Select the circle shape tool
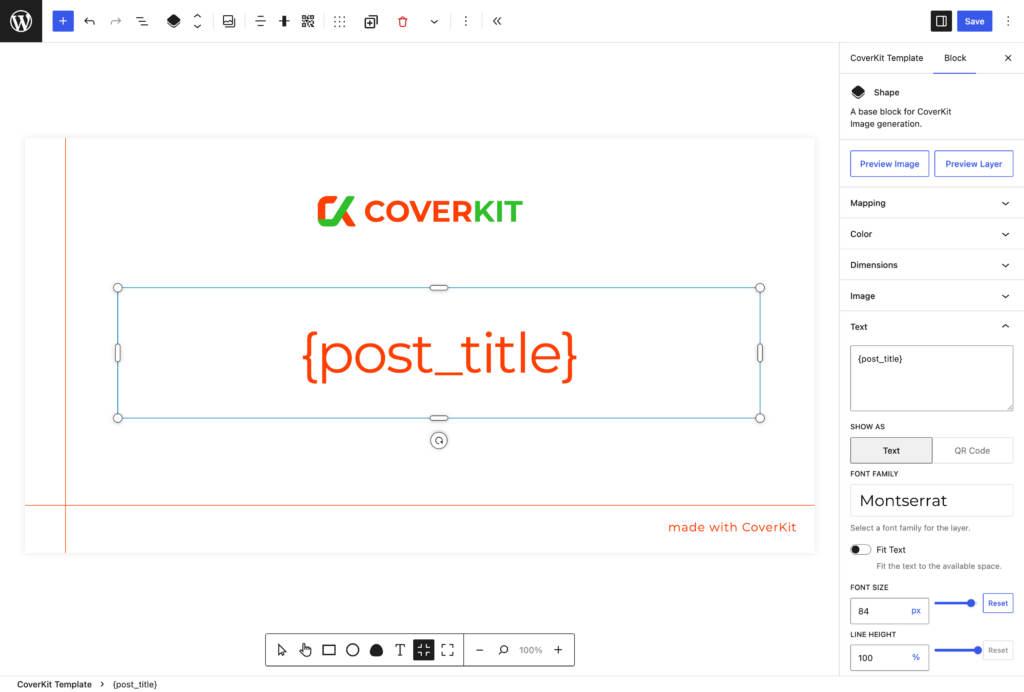 [x=353, y=650]
